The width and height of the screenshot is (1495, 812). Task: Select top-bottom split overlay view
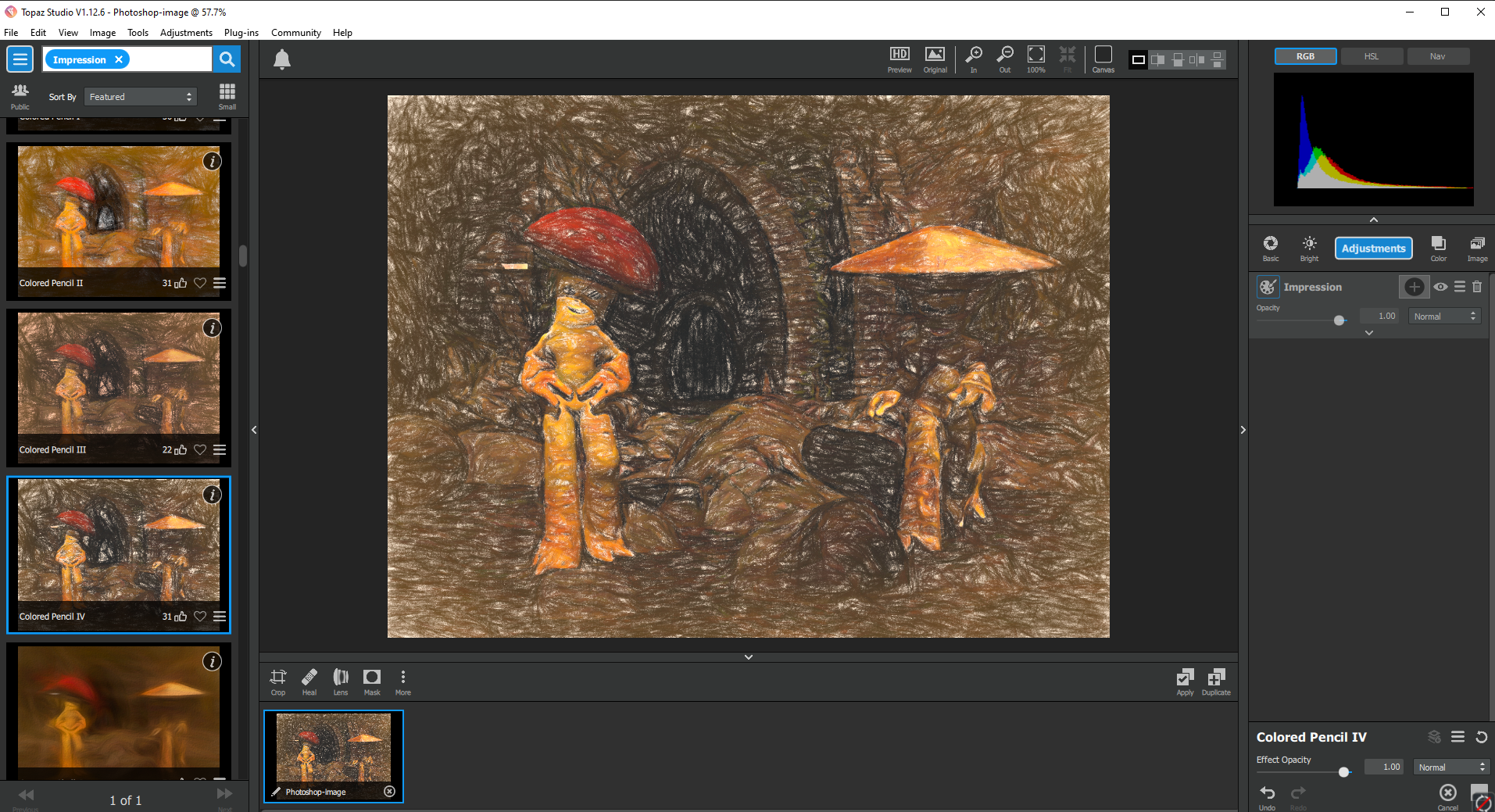click(1178, 59)
